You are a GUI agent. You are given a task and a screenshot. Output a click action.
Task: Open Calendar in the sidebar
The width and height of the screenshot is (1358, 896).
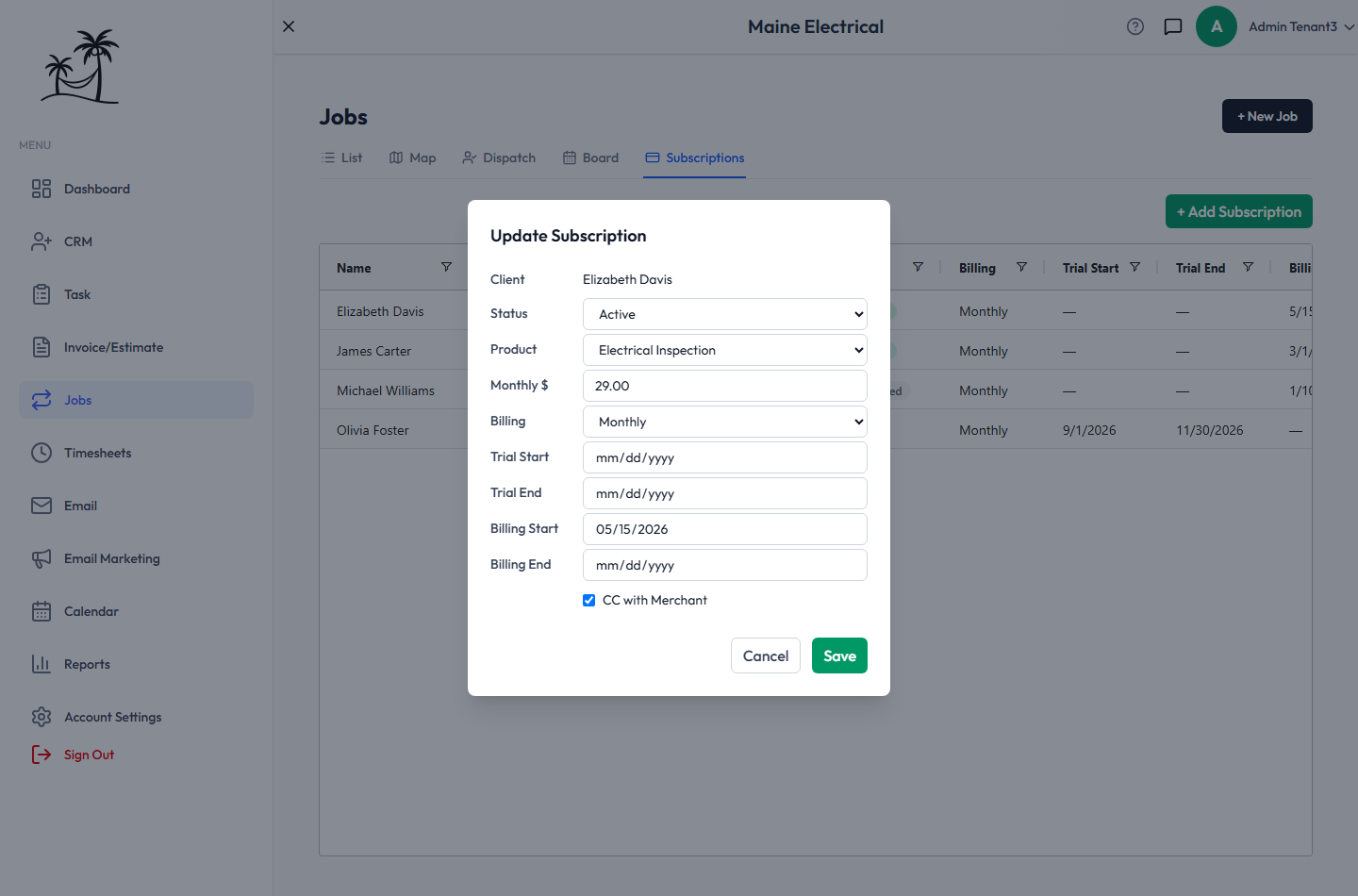pyautogui.click(x=136, y=611)
